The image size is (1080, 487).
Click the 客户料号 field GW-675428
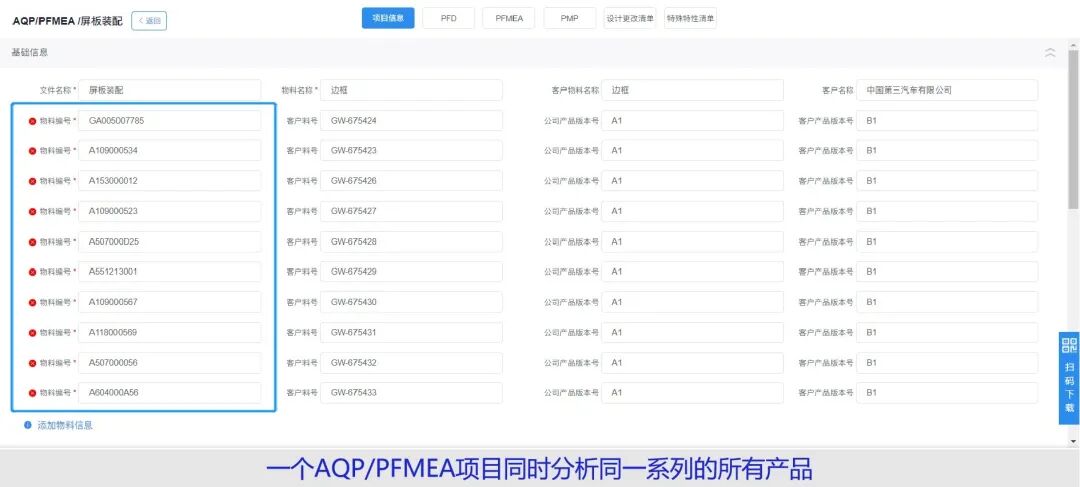tap(411, 242)
